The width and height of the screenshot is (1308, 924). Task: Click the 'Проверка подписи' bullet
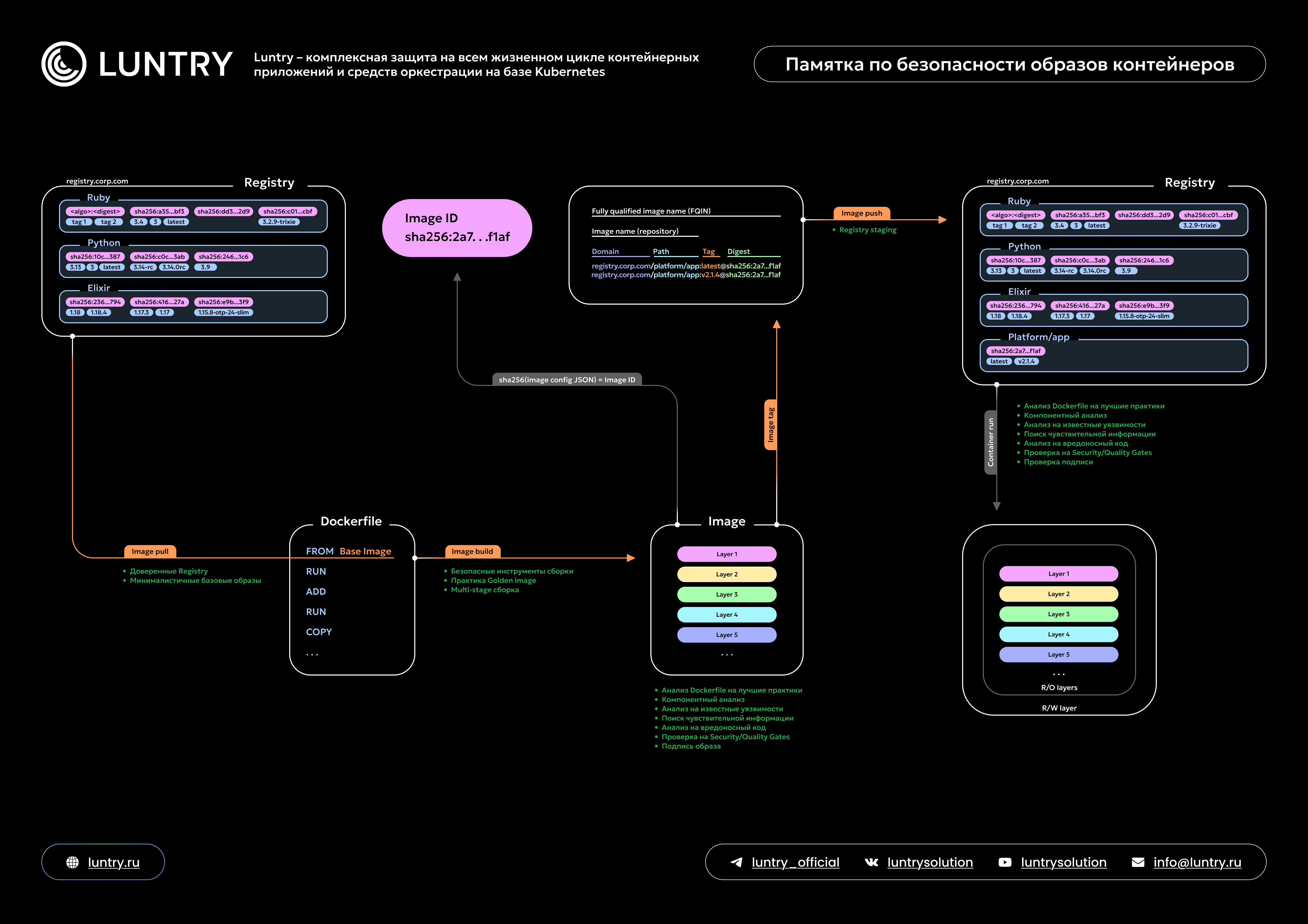point(1058,461)
